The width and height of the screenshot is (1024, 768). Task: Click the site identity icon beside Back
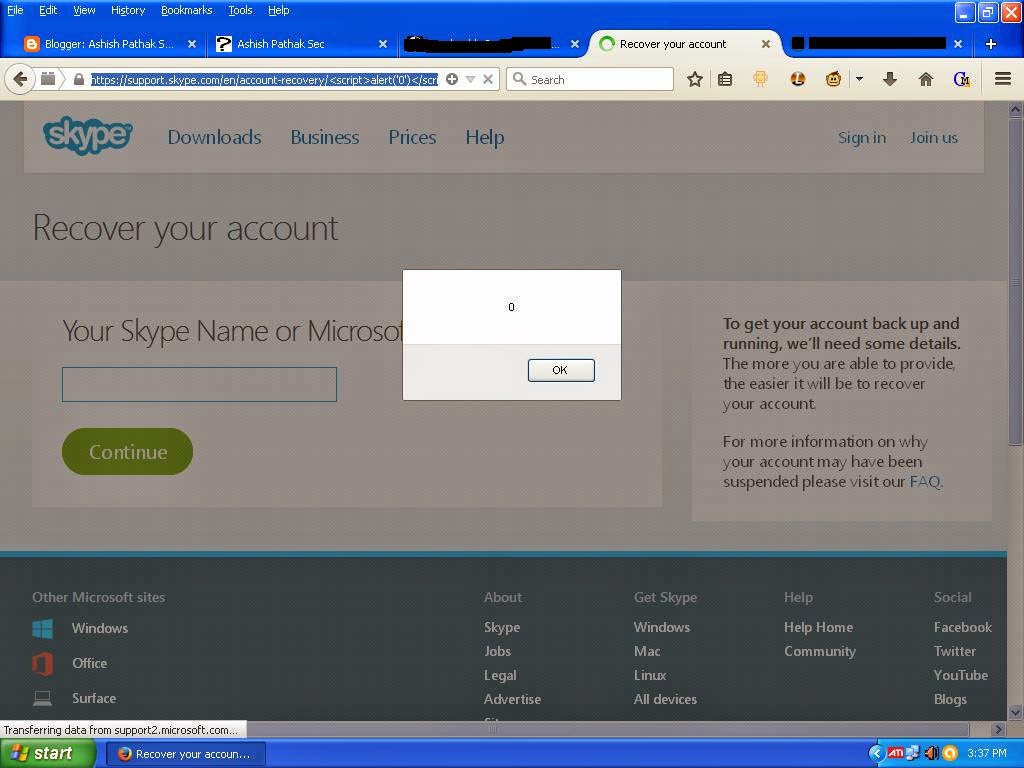tap(48, 79)
